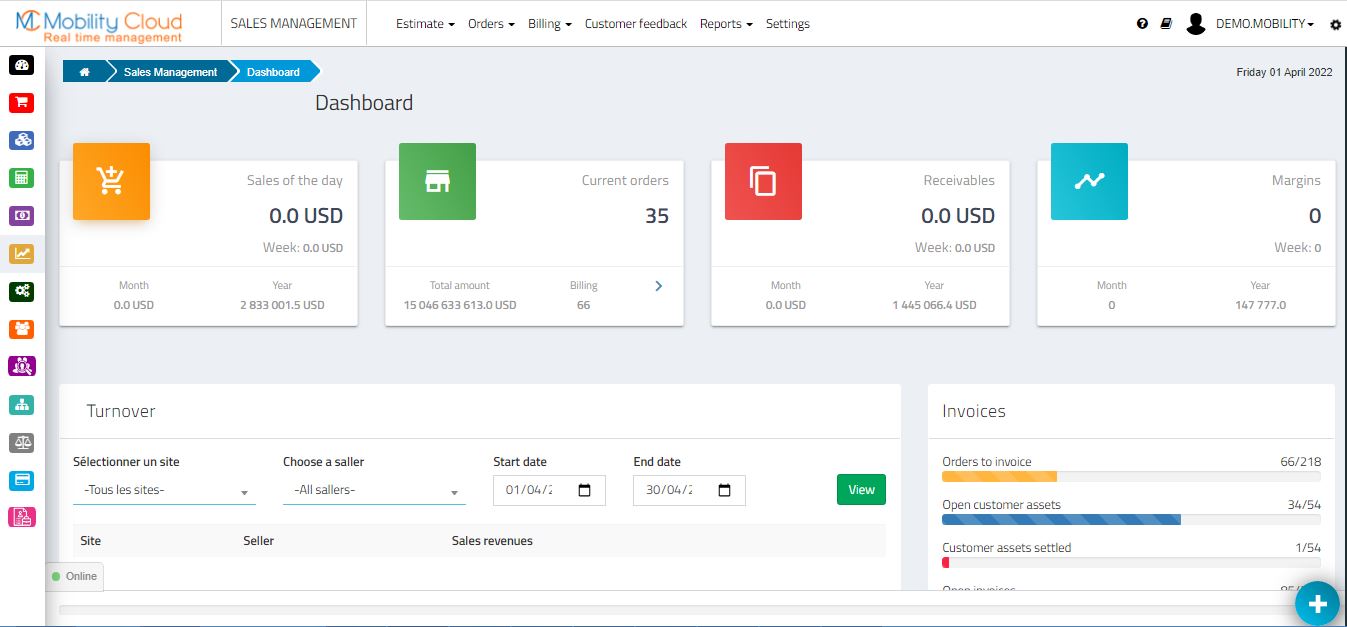
Task: Click the help question mark icon
Action: [x=1142, y=24]
